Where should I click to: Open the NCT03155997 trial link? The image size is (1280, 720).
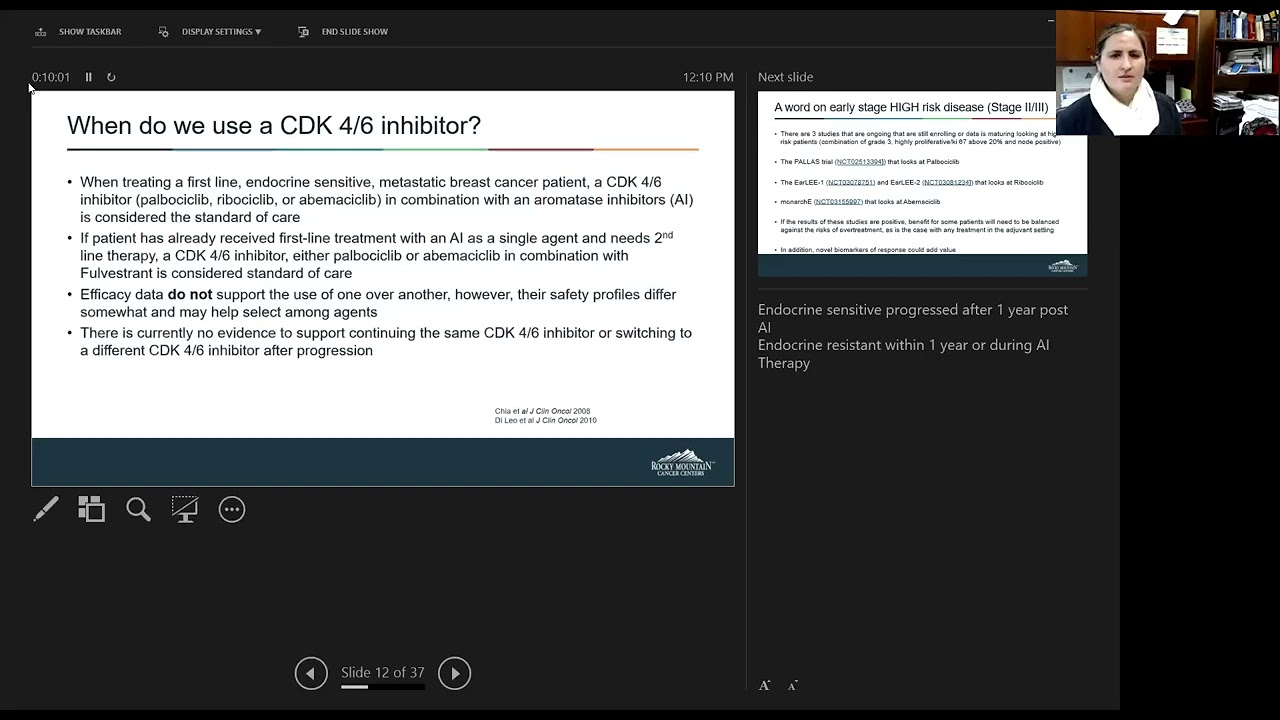(x=838, y=202)
